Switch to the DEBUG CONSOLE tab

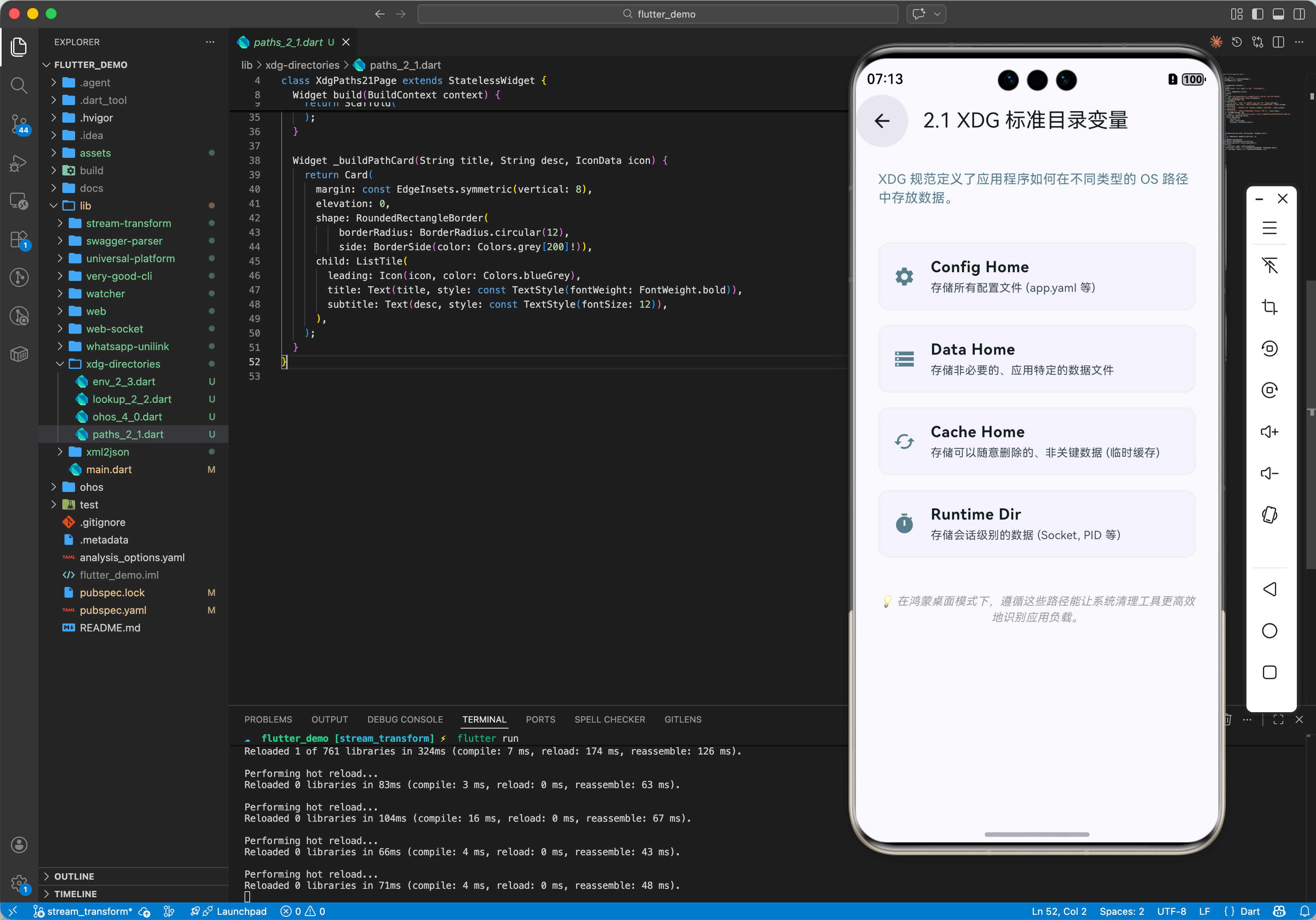coord(405,719)
